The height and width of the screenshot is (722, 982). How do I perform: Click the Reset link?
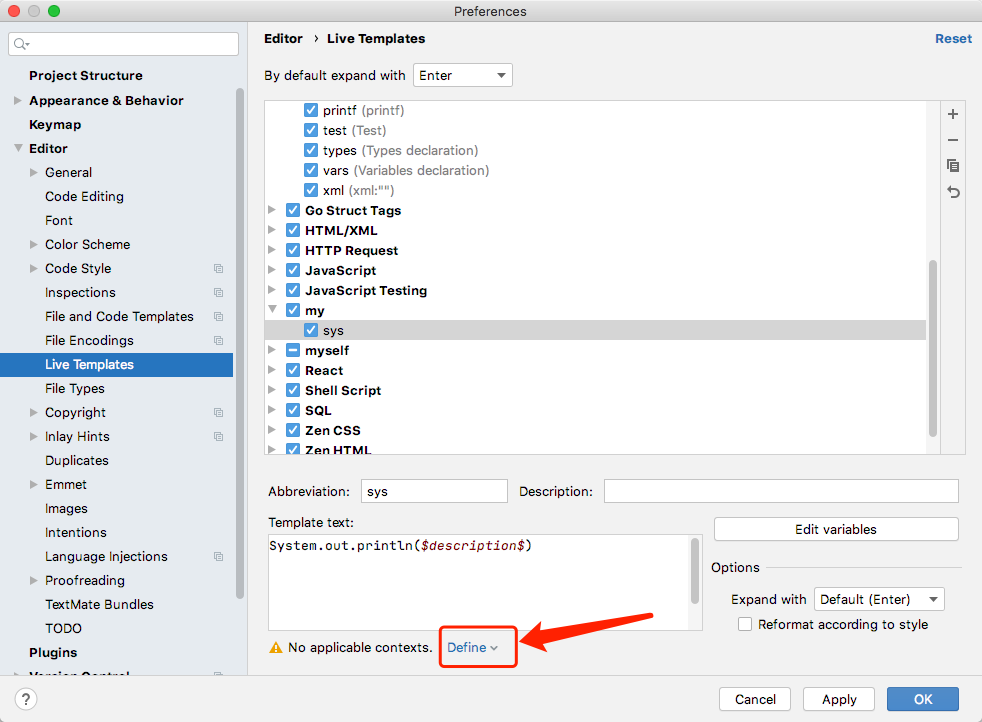[x=953, y=39]
